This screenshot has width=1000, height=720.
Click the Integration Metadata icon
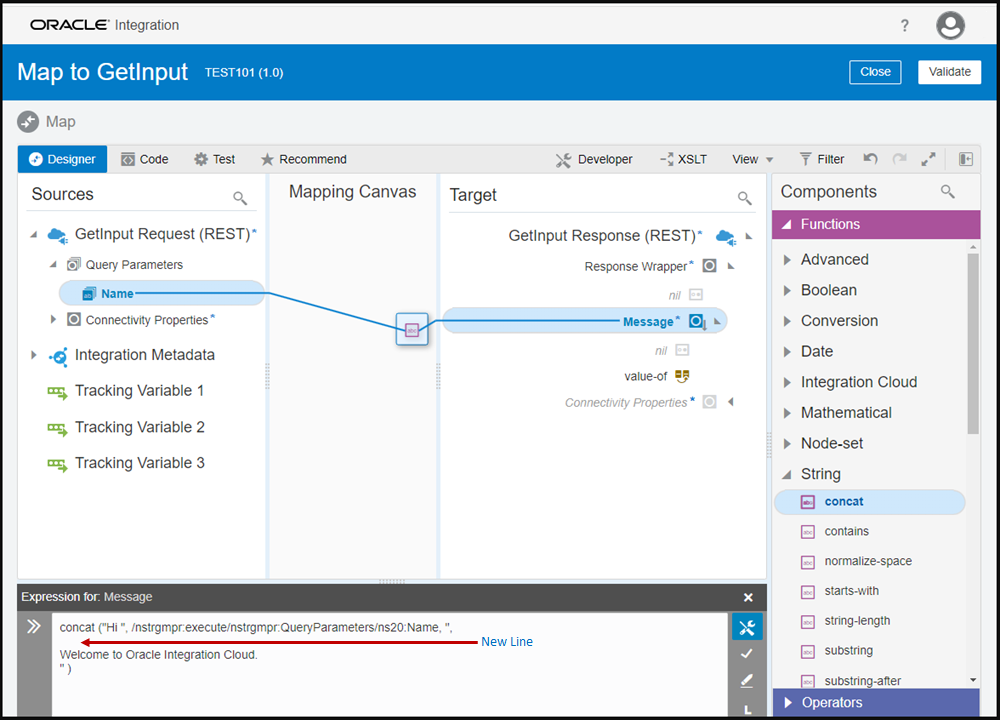pyautogui.click(x=58, y=356)
